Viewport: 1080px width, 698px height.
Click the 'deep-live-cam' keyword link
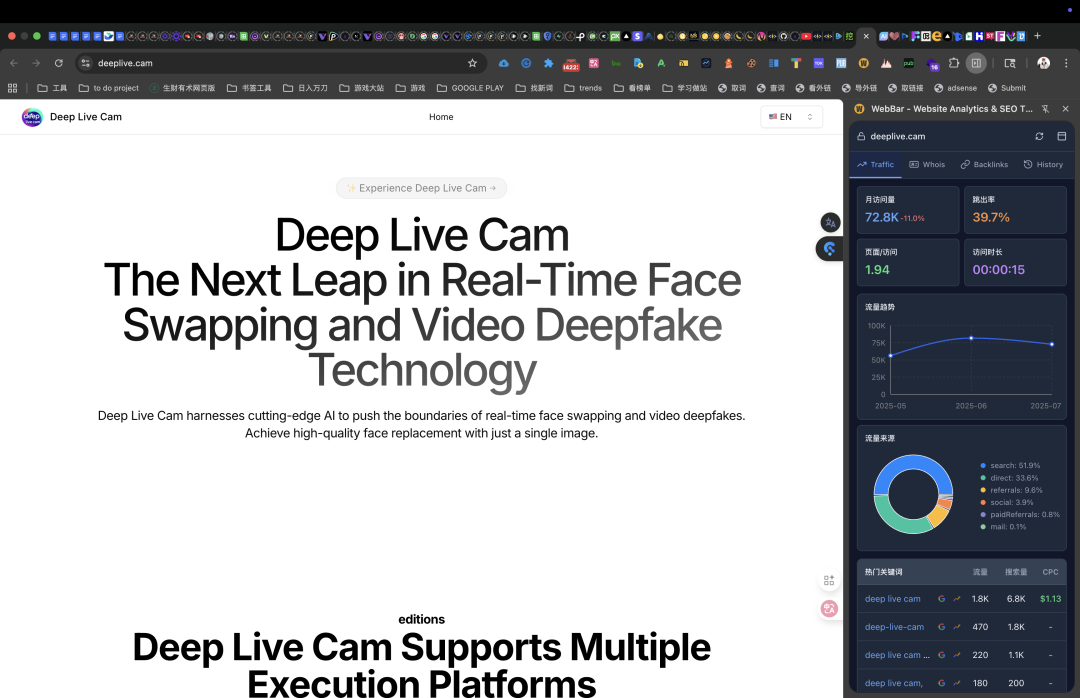click(x=895, y=627)
